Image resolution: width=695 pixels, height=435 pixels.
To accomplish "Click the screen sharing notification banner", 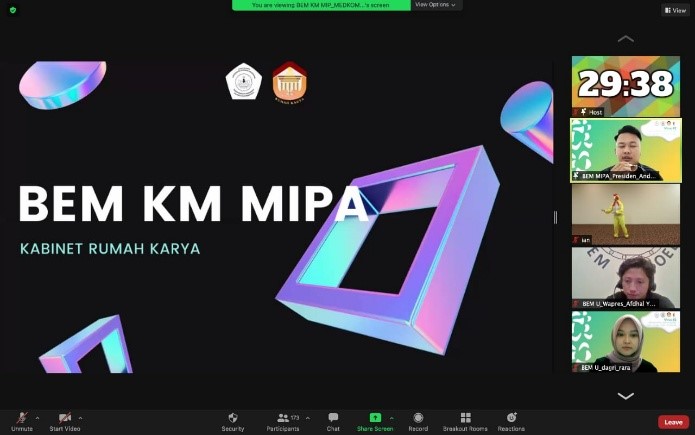I will pos(321,5).
